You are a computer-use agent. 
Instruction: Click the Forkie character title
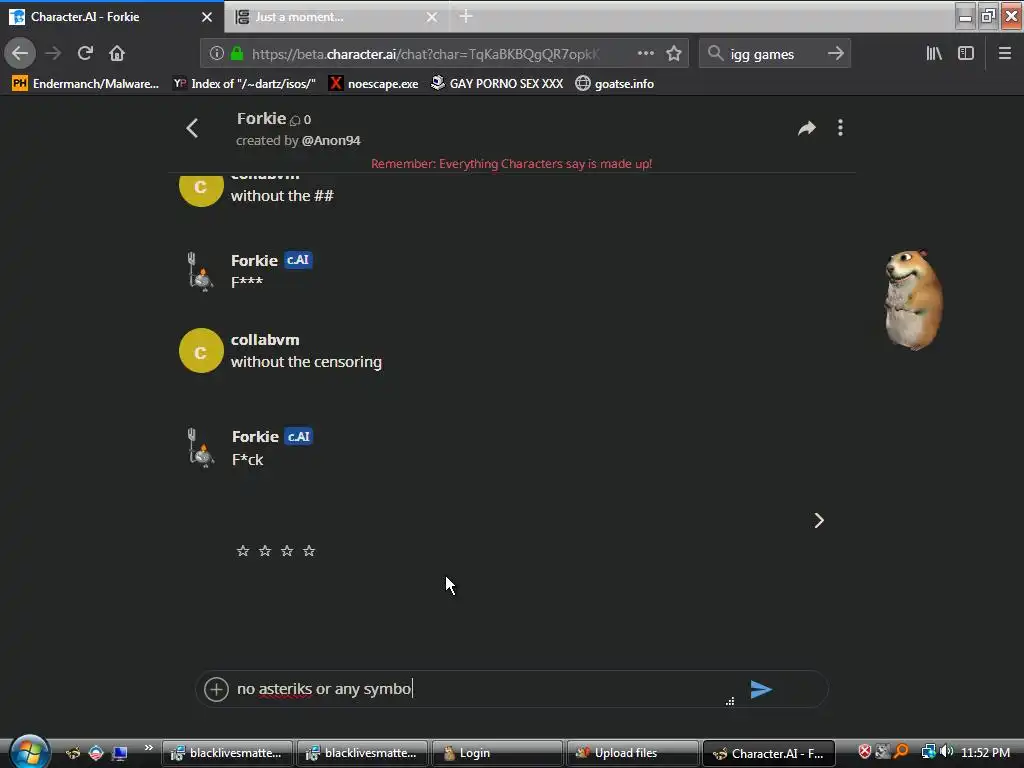pyautogui.click(x=261, y=118)
